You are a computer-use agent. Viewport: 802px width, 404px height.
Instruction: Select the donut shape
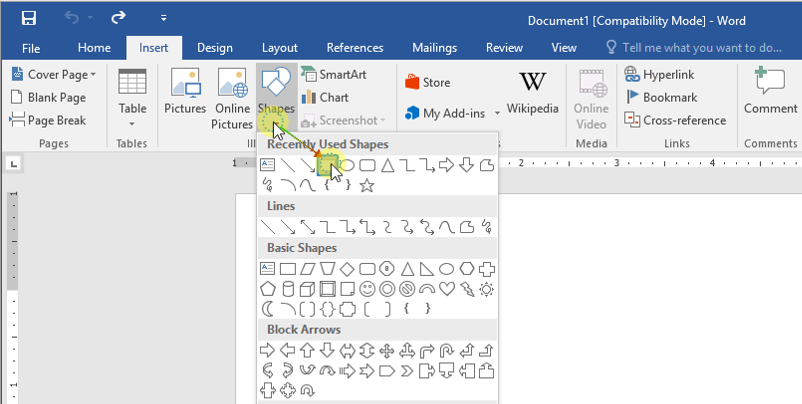click(387, 289)
